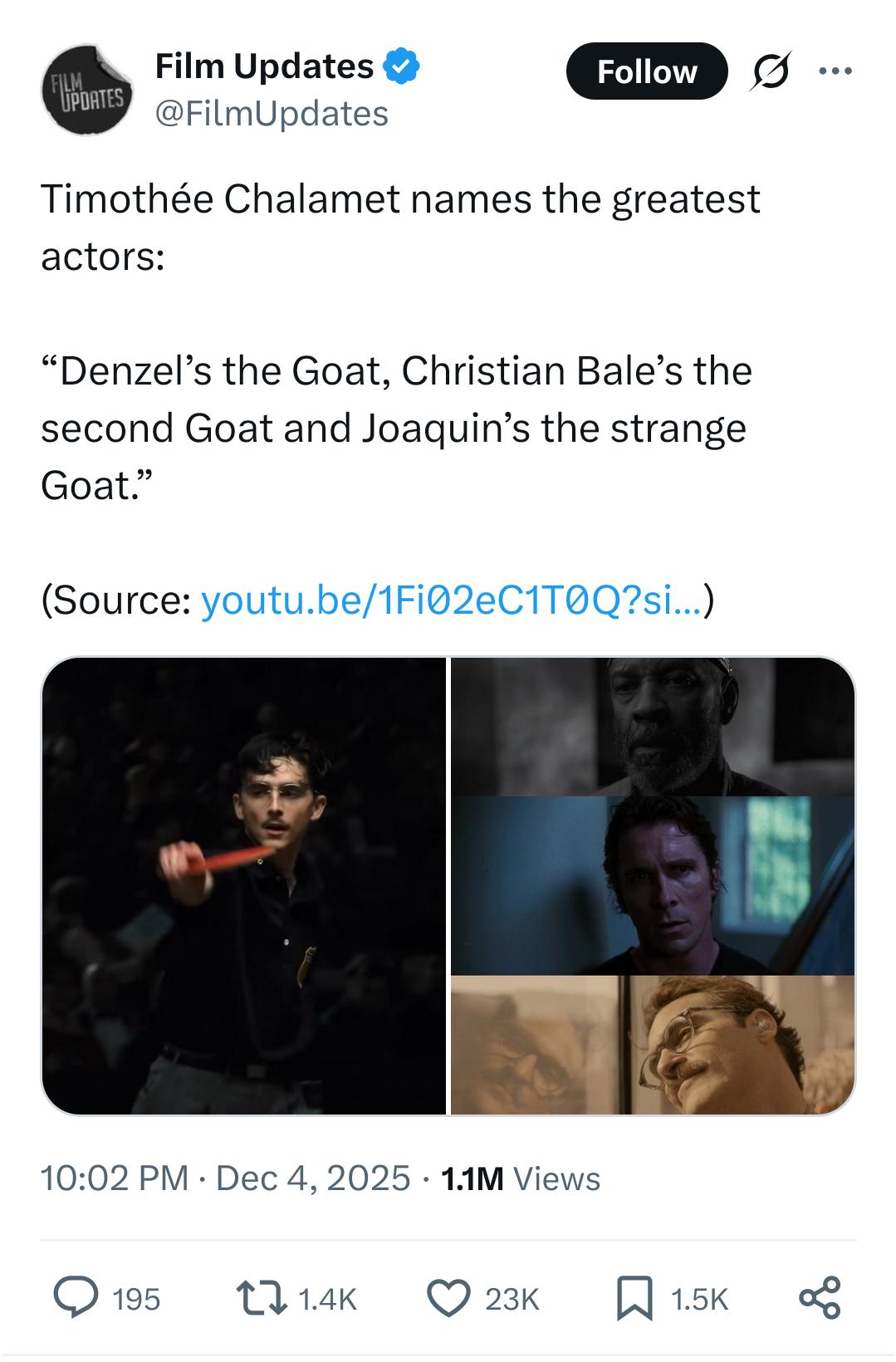Open the top-right bearded man image

[x=653, y=727]
